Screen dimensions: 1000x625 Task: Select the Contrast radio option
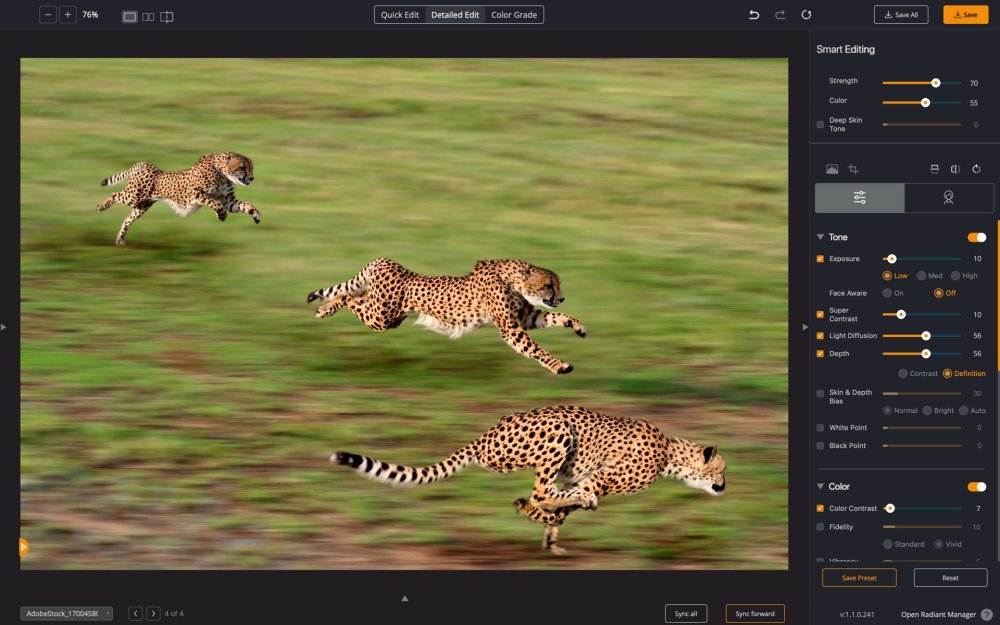(903, 373)
